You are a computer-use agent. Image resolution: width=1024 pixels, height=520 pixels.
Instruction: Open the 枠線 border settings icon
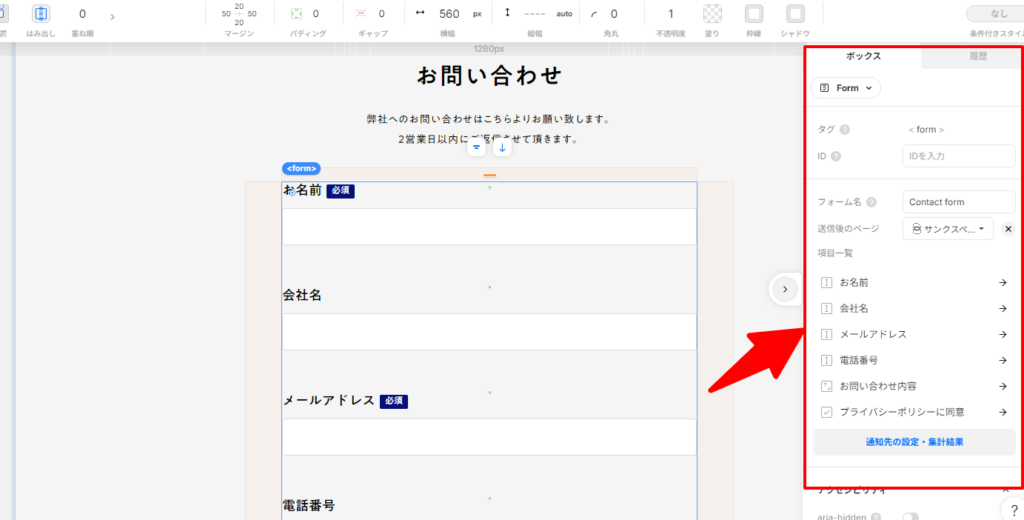[755, 14]
